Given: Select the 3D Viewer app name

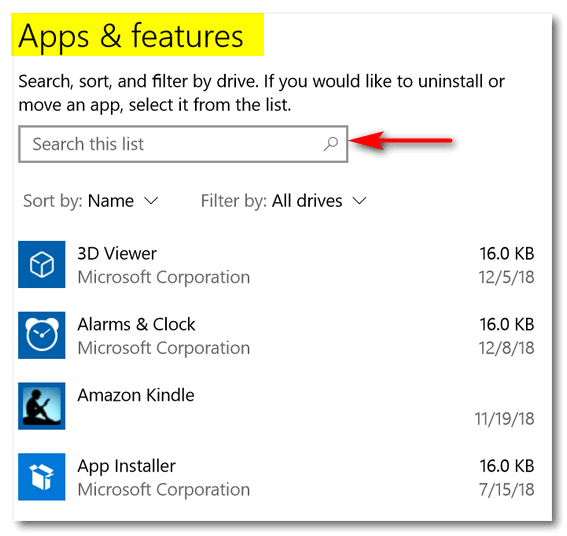Looking at the screenshot, I should pyautogui.click(x=117, y=254).
